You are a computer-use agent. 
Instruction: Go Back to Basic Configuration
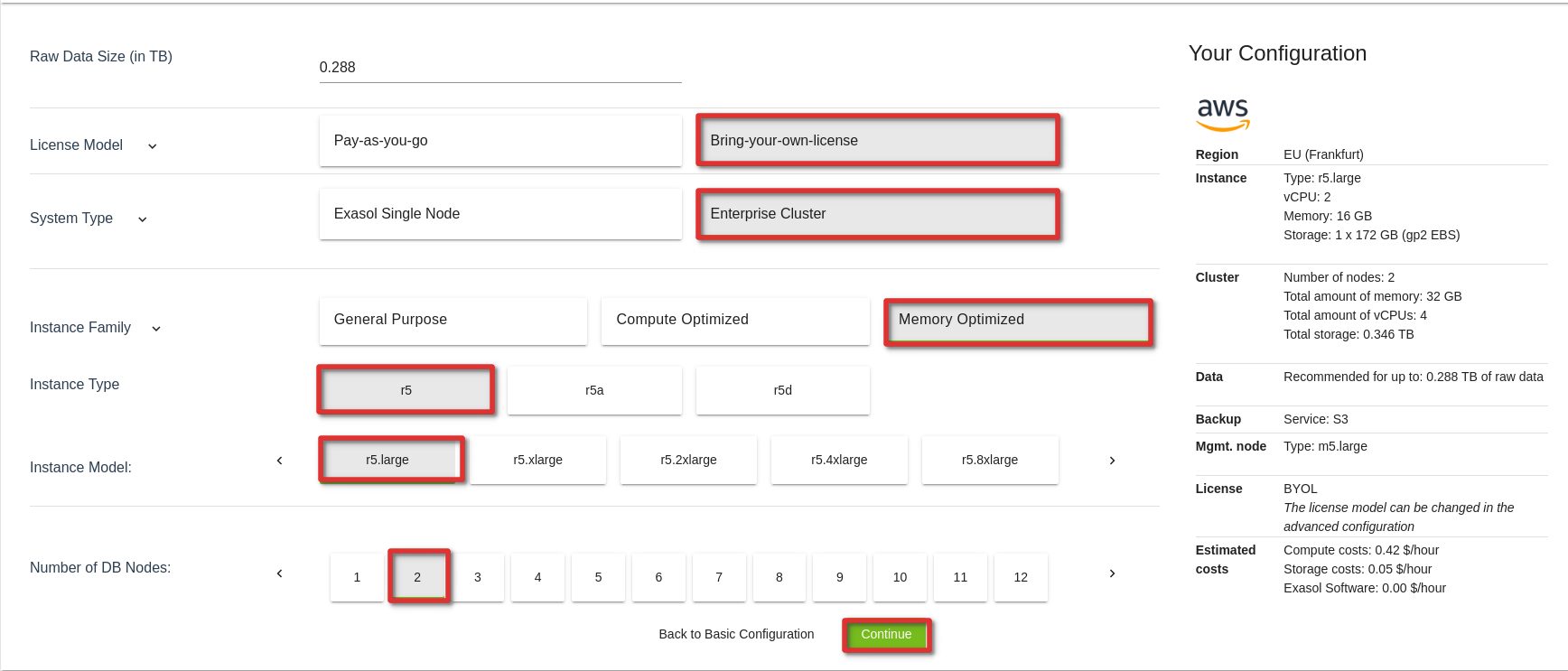coord(736,635)
